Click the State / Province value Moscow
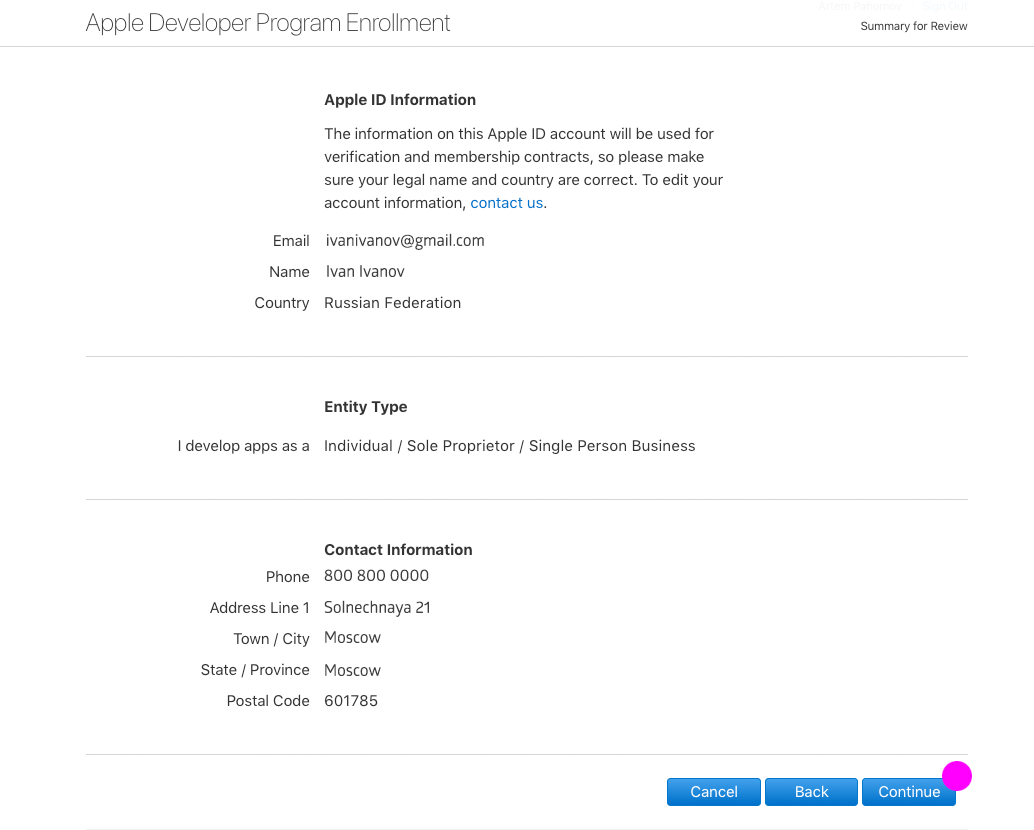 (352, 670)
